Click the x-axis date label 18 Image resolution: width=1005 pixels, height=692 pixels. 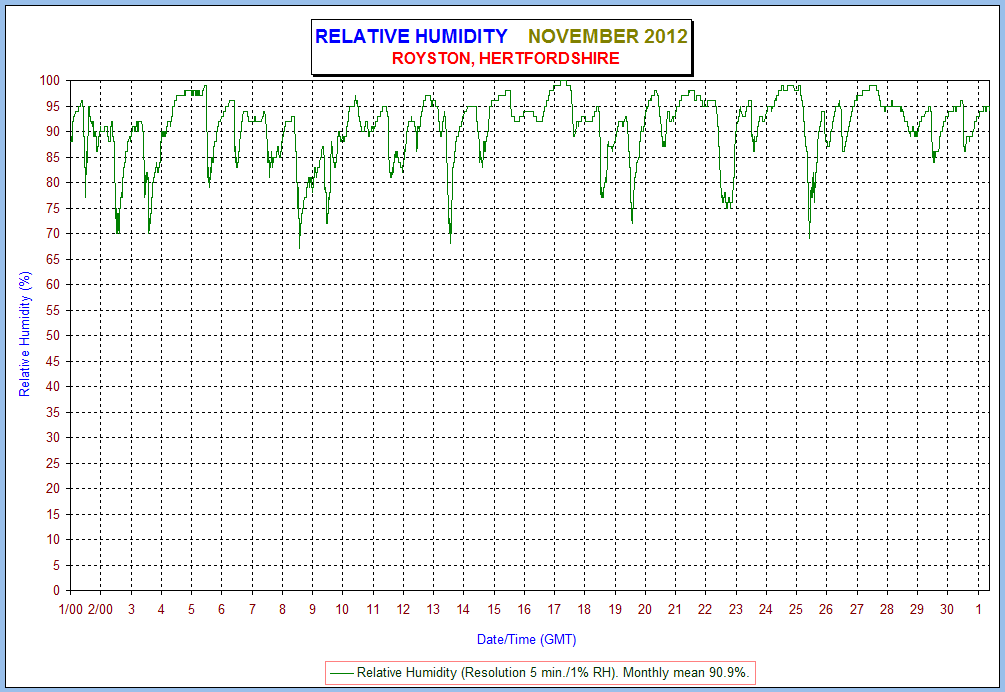tap(585, 609)
